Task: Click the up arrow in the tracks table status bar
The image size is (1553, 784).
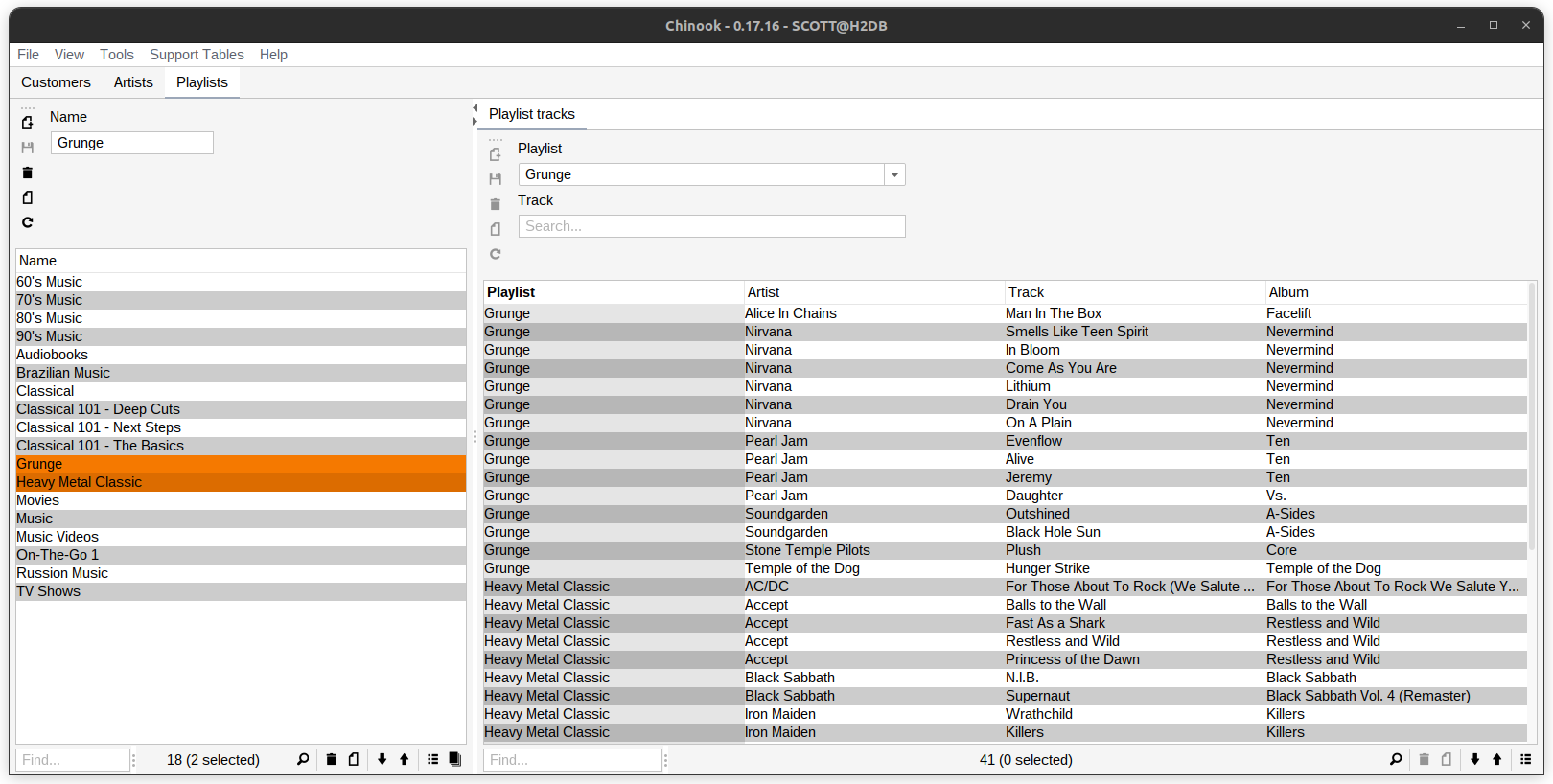Action: coord(1497,759)
